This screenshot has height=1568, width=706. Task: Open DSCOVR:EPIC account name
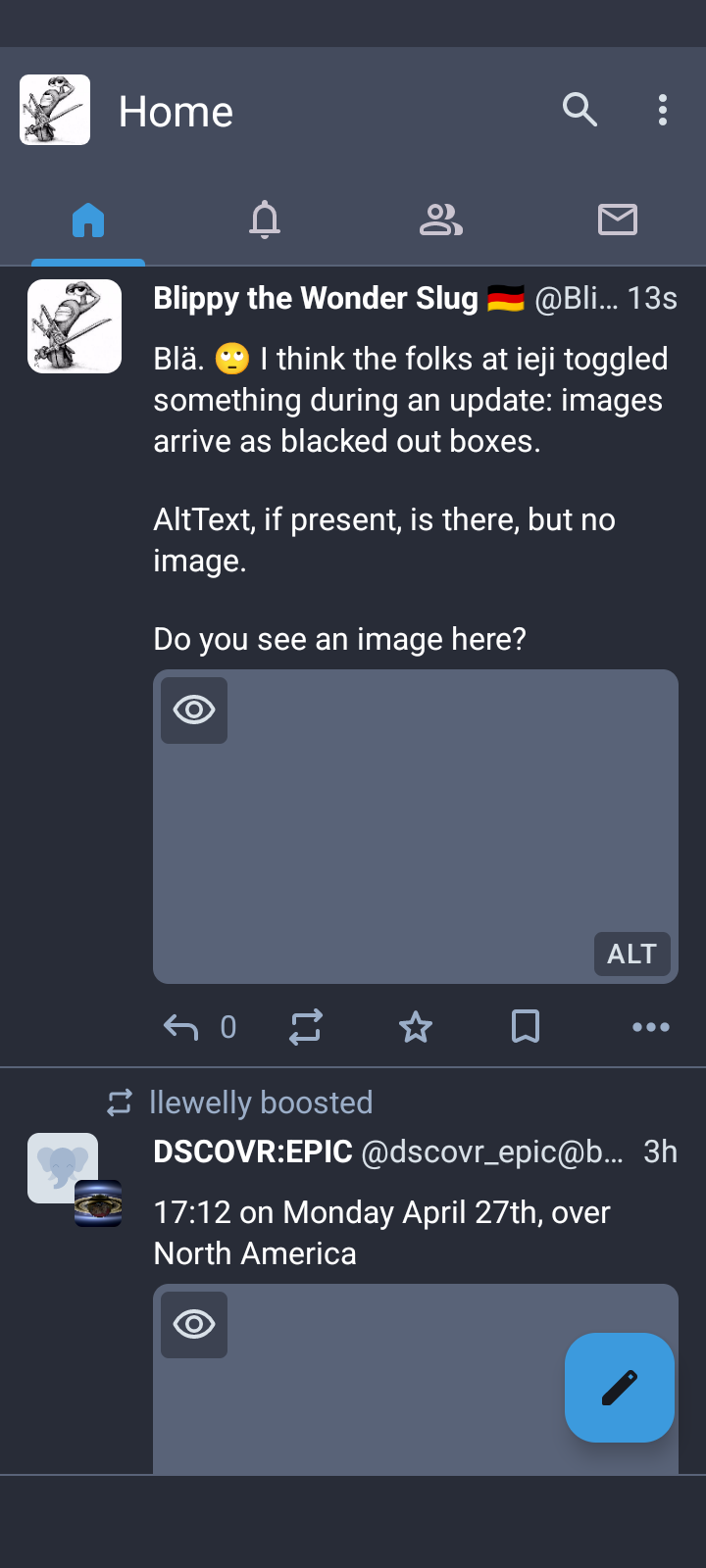tap(253, 1151)
